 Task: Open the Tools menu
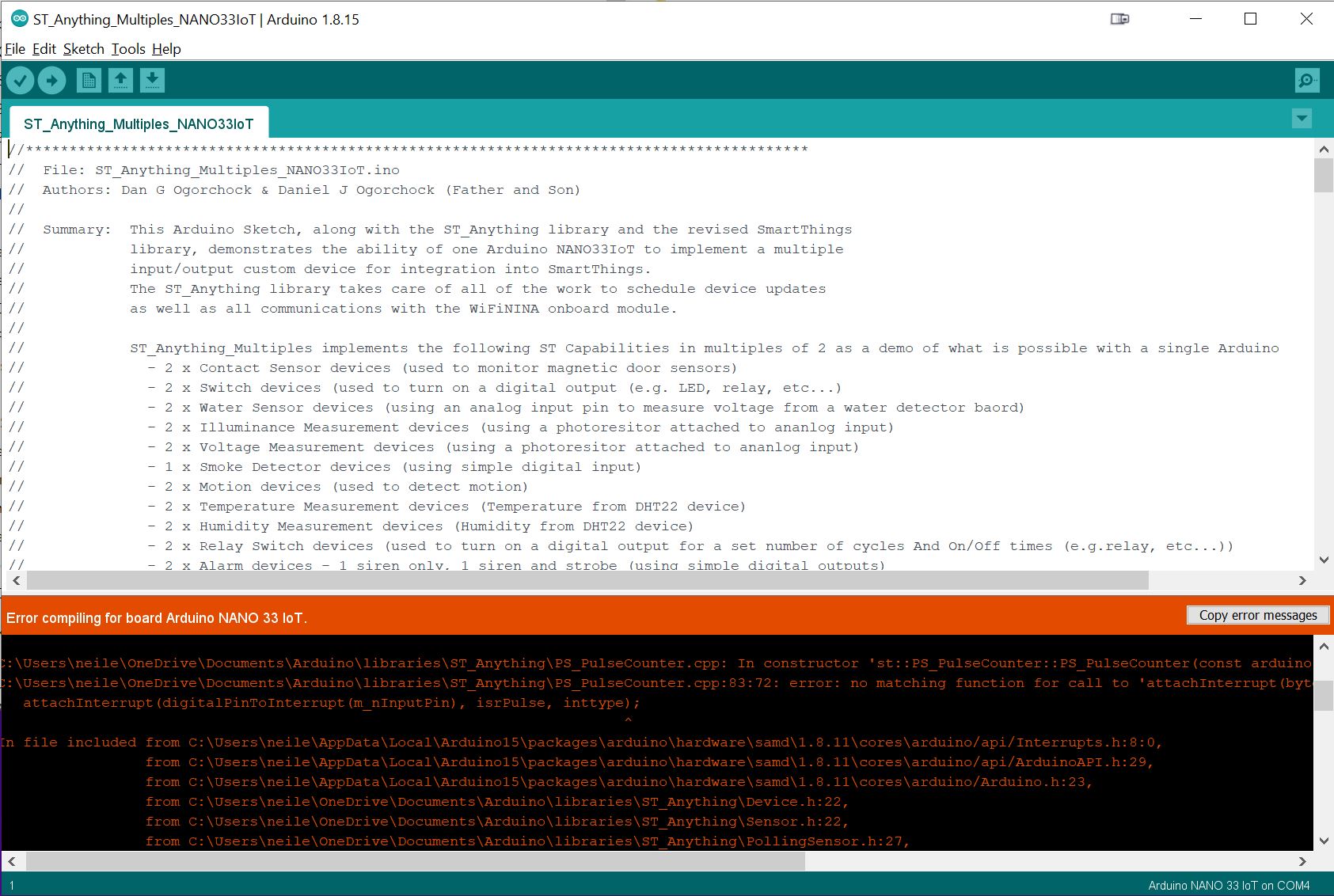(128, 49)
